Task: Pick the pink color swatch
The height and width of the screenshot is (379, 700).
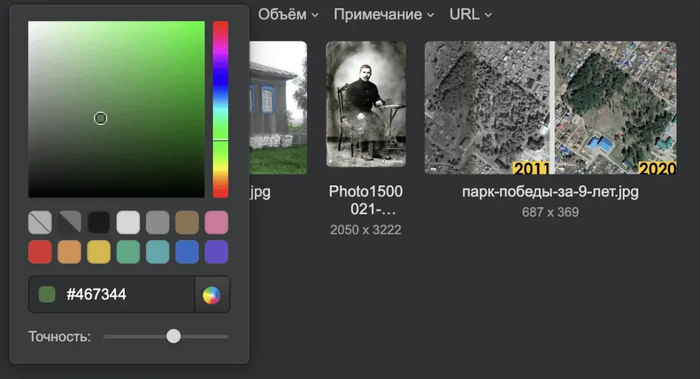Action: (217, 222)
